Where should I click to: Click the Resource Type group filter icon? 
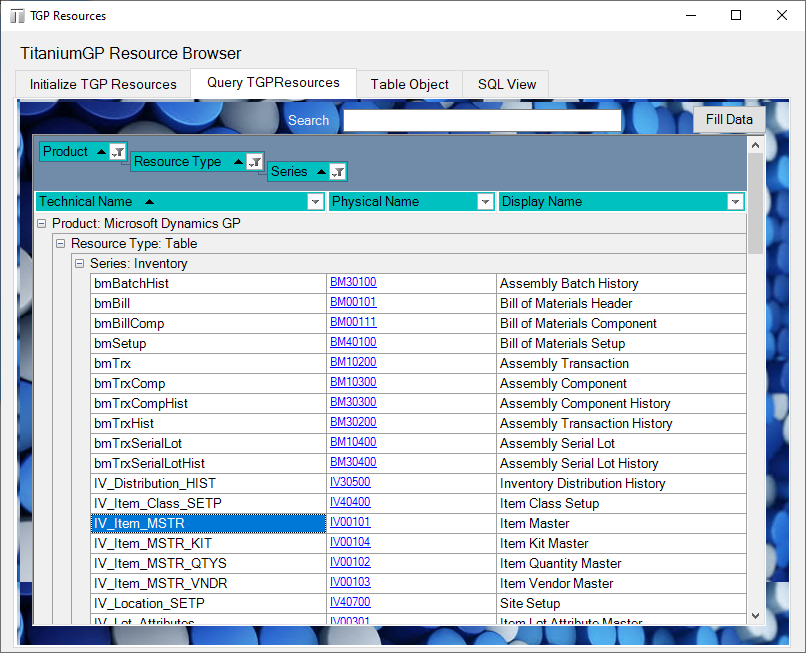[x=255, y=162]
